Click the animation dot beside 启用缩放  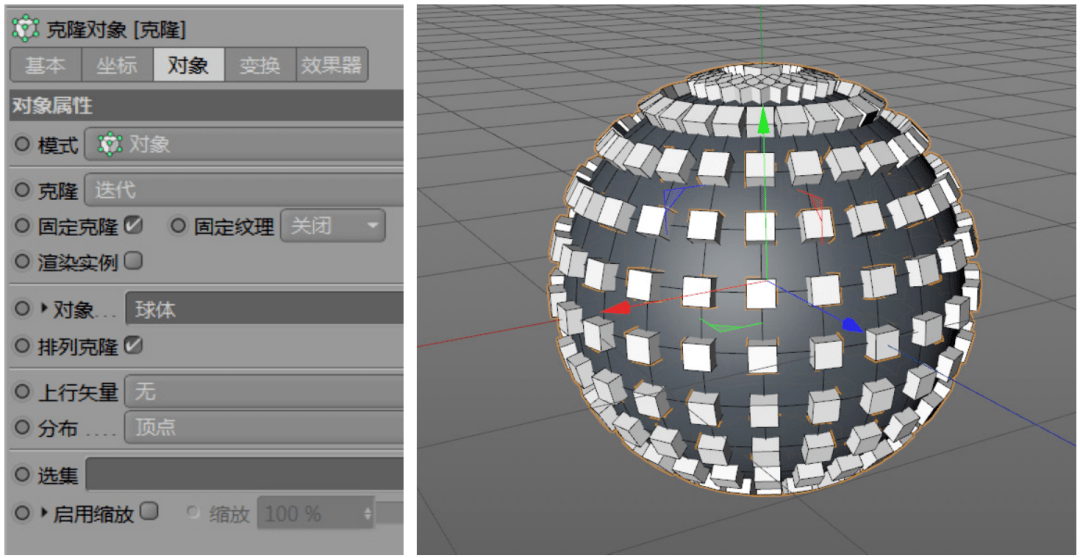23,513
